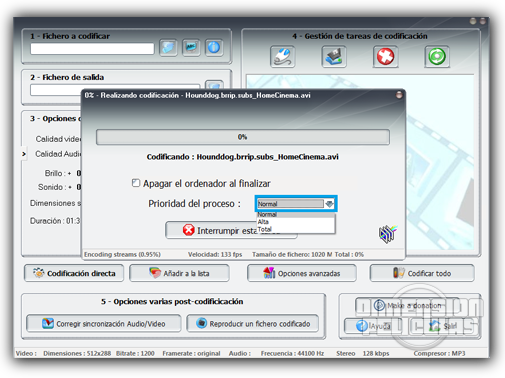Image resolution: width=505 pixels, height=378 pixels.
Task: Click Codificación directa button
Action: coord(74,273)
